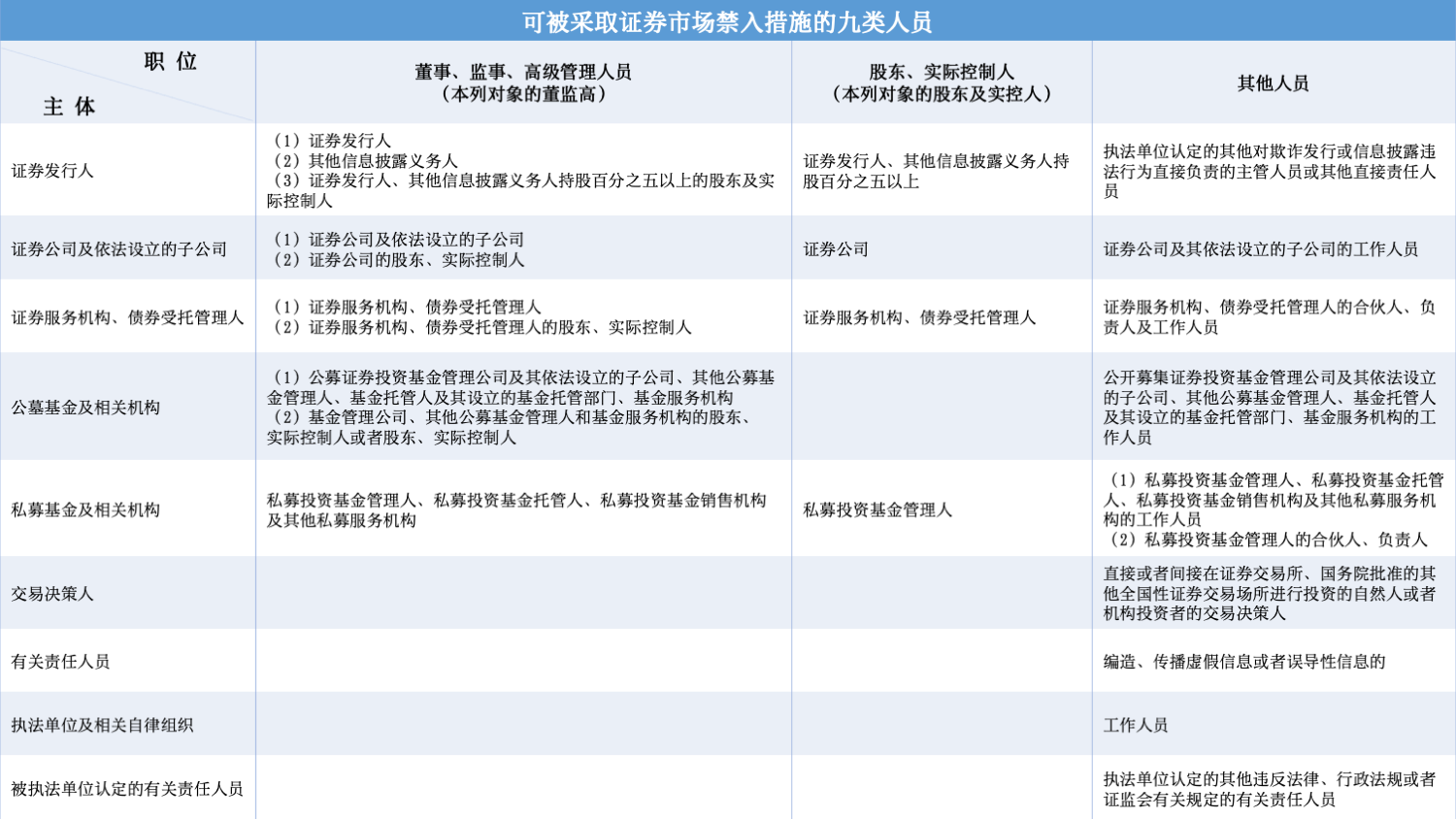The image size is (1456, 819).
Task: Select the 被执法单位认定的有关责任人员 row header
Action: [x=127, y=789]
